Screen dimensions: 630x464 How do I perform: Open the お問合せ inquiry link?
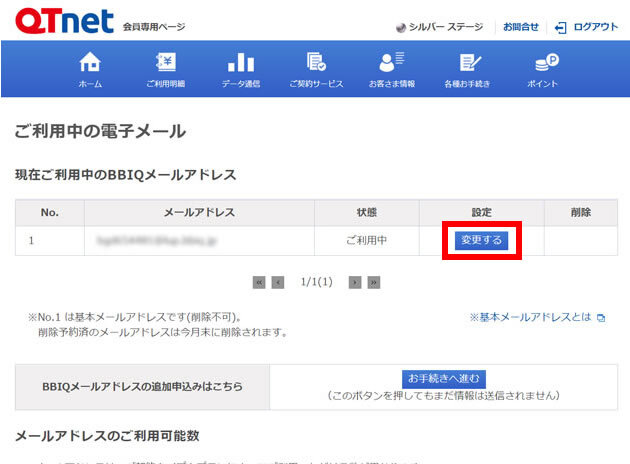click(x=521, y=27)
